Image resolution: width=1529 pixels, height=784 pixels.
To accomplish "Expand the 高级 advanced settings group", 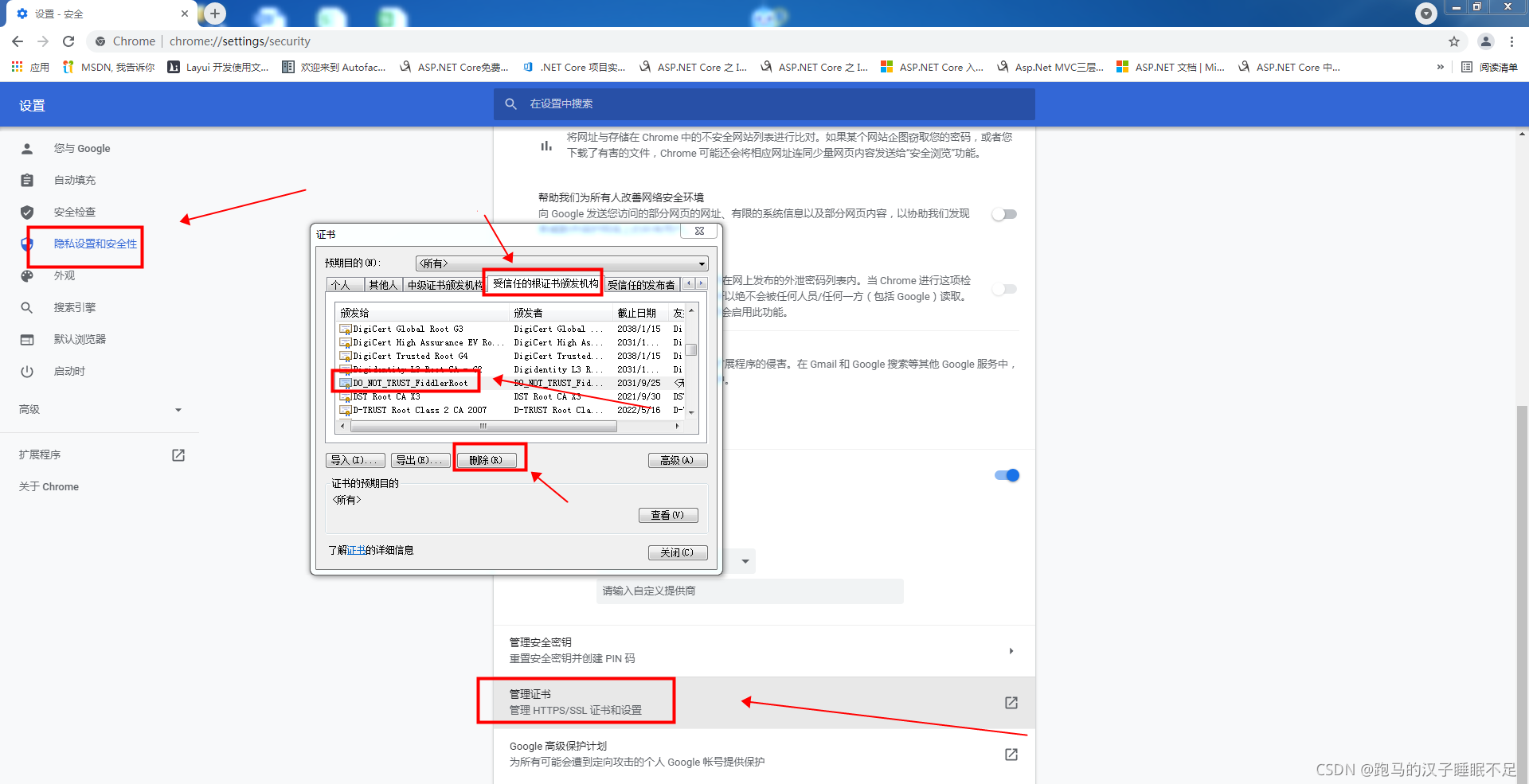I will (x=100, y=410).
